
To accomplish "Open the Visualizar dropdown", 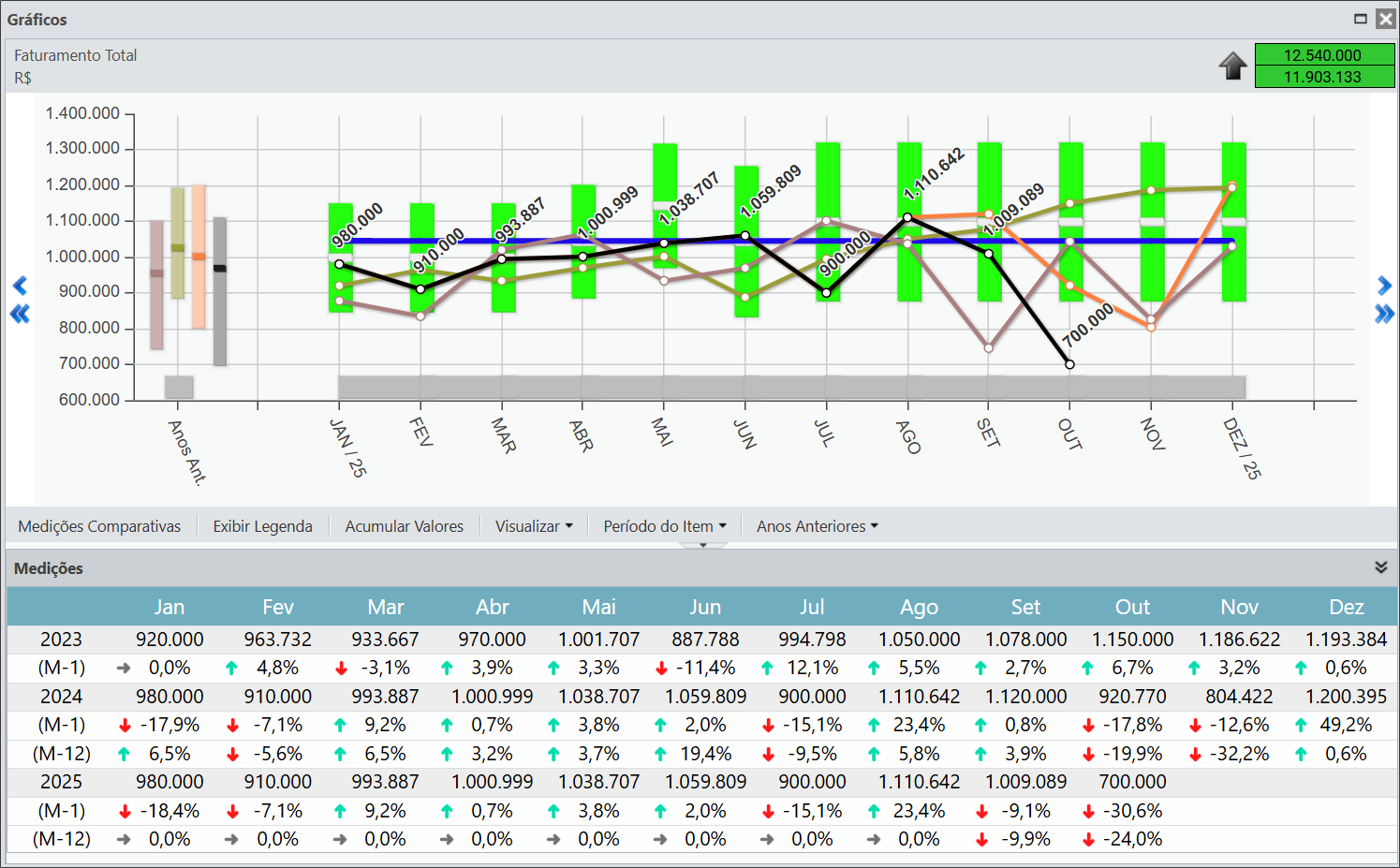I will [x=533, y=526].
